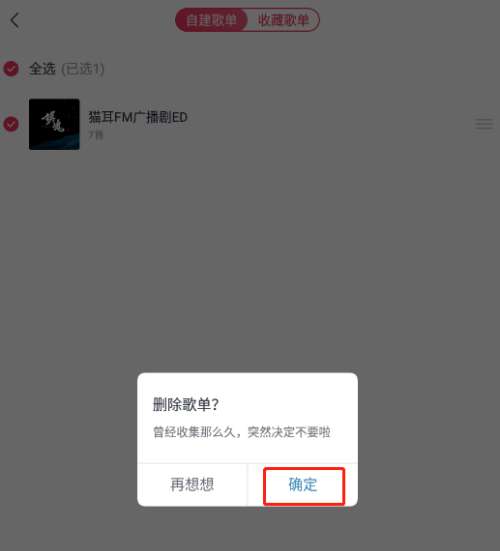Click the 7首 song count under the playlist
Image resolution: width=500 pixels, height=551 pixels.
[96, 135]
